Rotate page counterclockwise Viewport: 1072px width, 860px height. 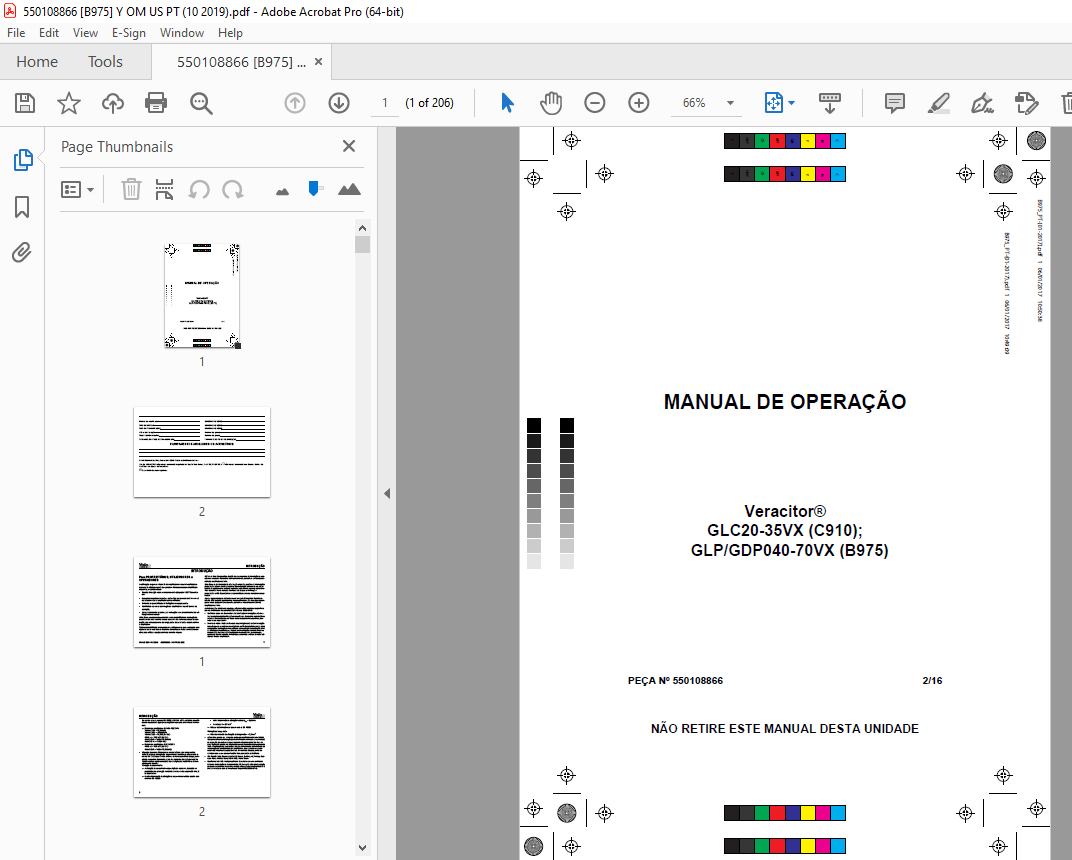point(199,189)
